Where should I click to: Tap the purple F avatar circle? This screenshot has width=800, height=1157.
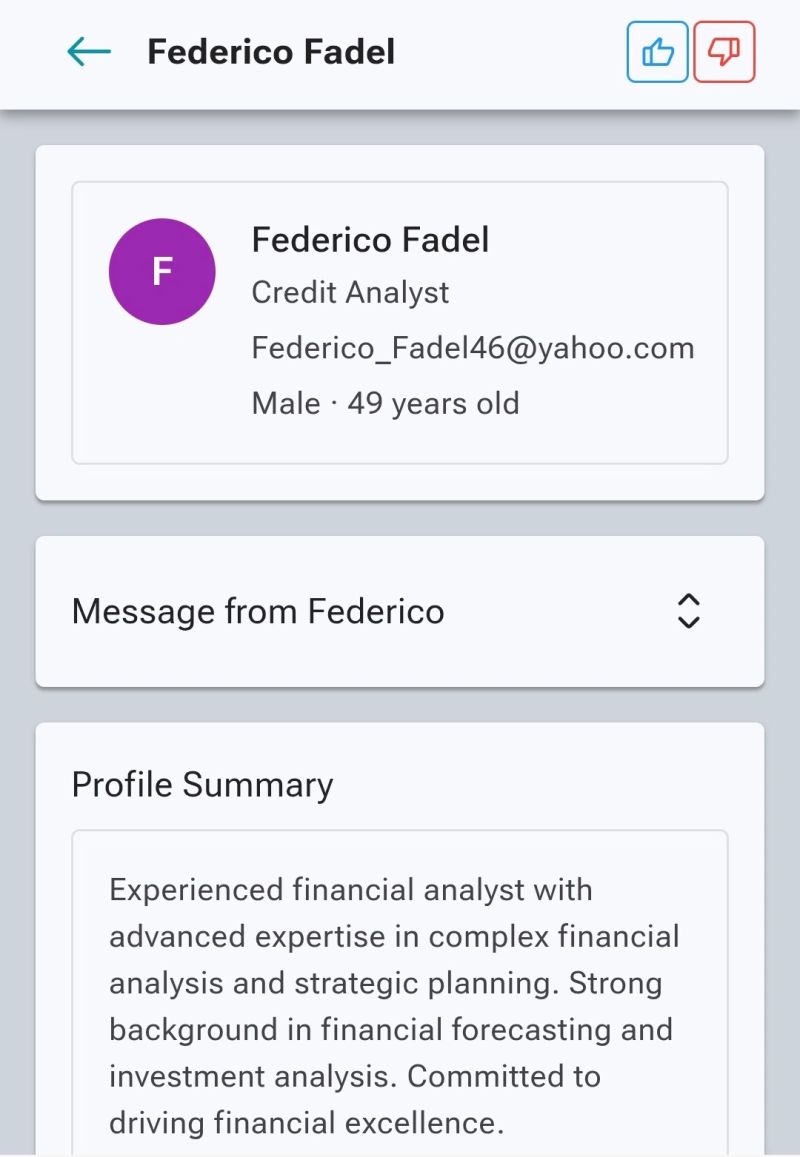click(162, 272)
